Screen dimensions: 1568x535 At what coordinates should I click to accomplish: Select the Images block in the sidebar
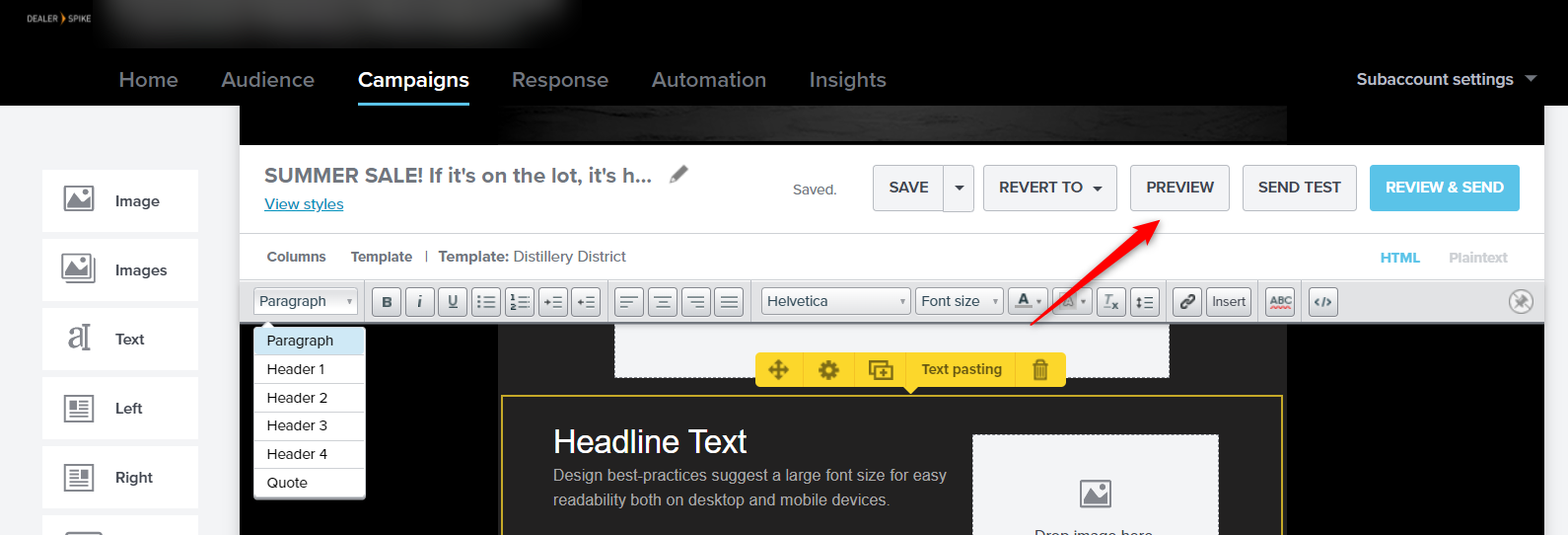[120, 270]
